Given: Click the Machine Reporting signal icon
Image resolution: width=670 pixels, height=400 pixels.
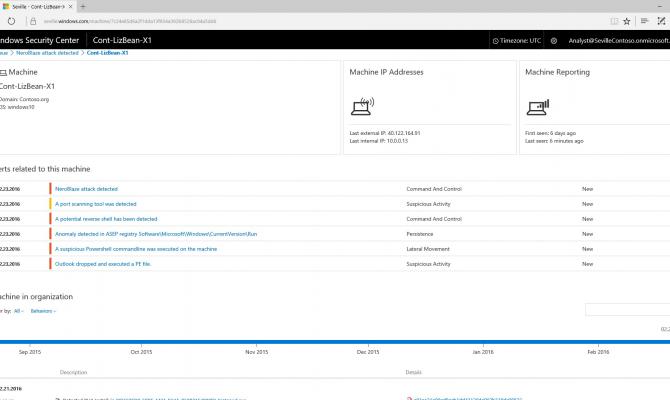Looking at the screenshot, I should tap(538, 107).
